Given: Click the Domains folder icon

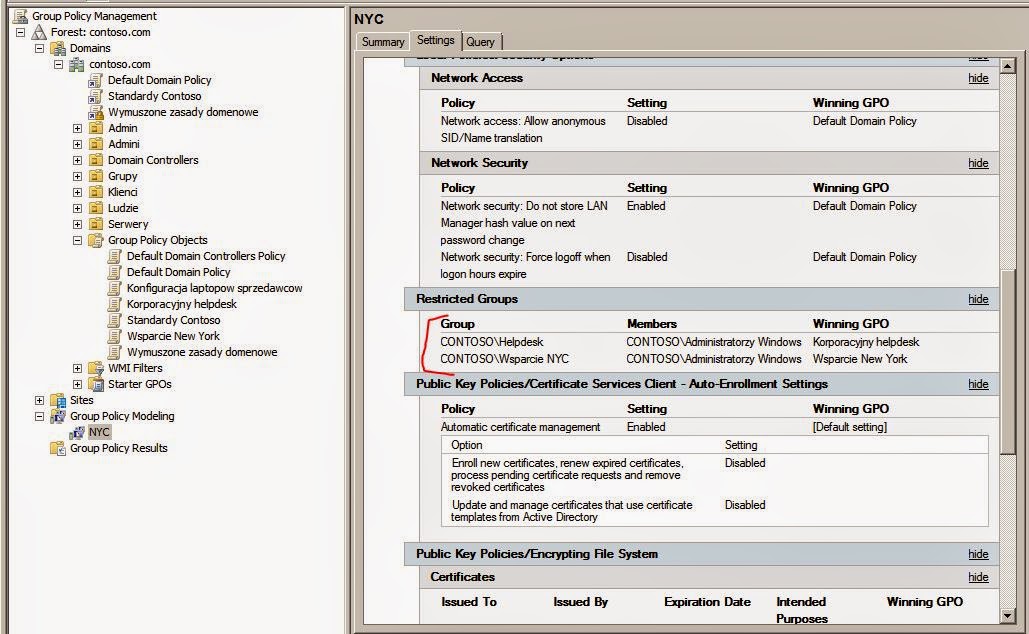Looking at the screenshot, I should tap(58, 48).
